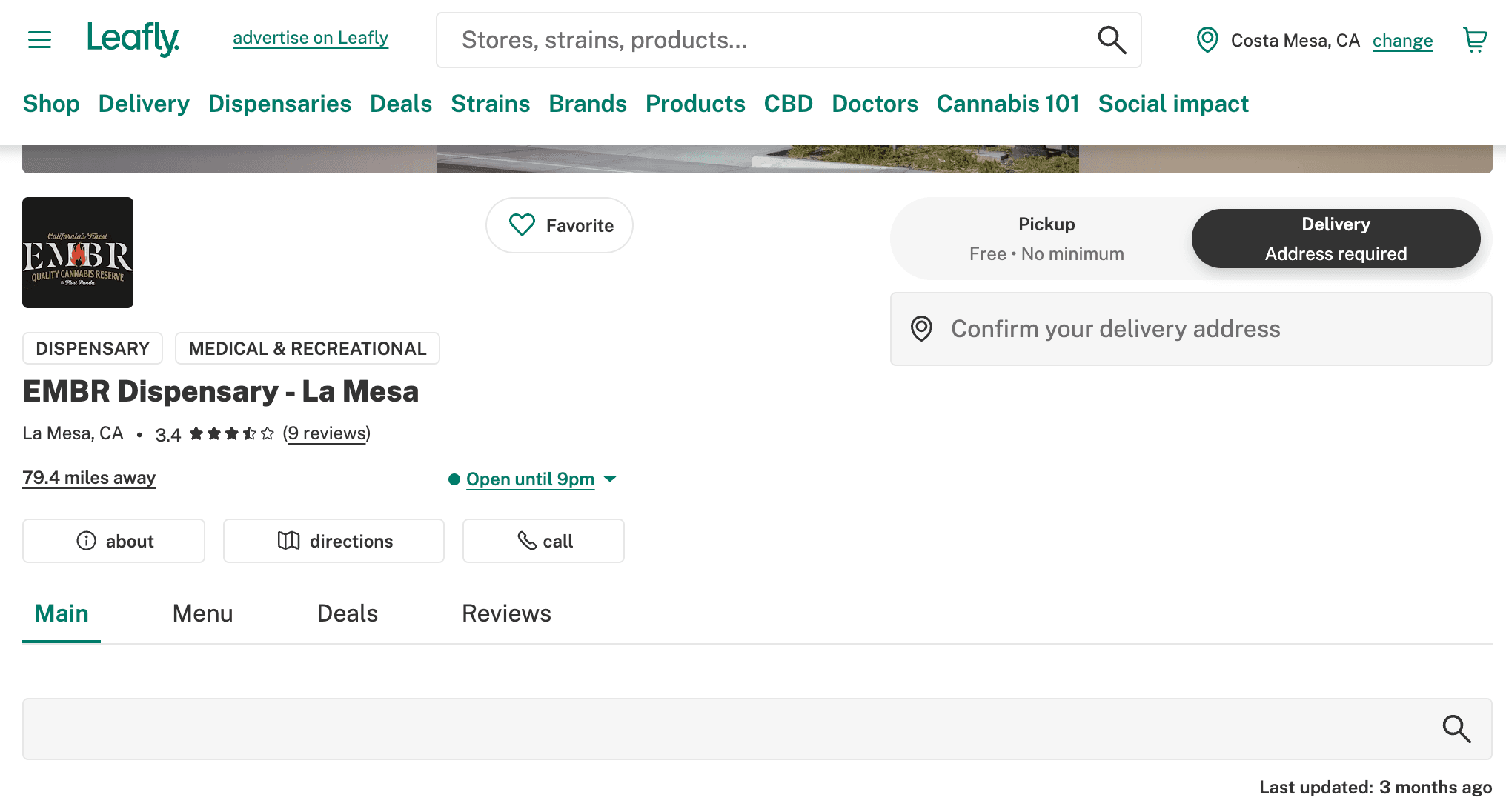The width and height of the screenshot is (1506, 812).
Task: Select the Delivery option
Action: pos(1336,239)
